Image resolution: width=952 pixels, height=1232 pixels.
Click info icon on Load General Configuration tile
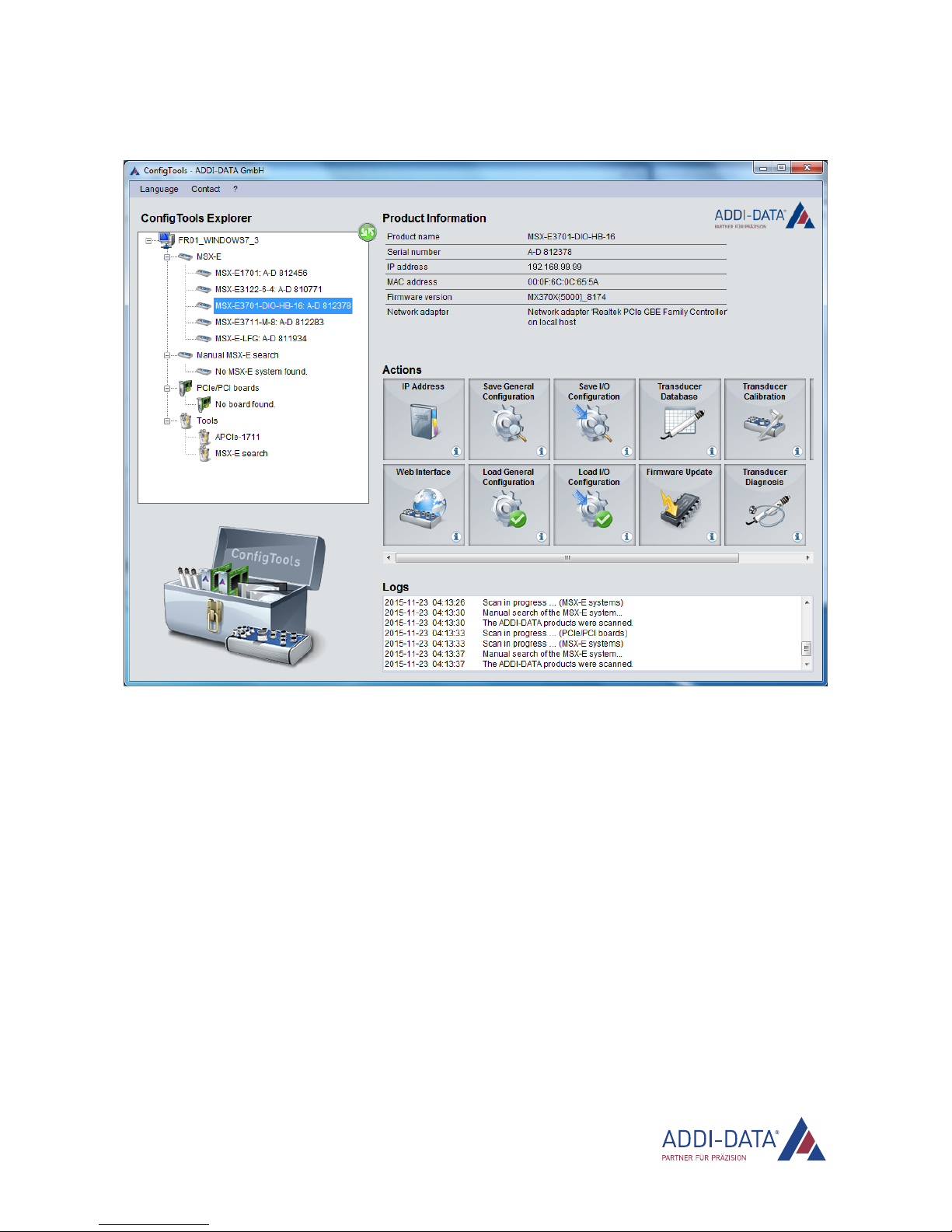click(x=542, y=537)
